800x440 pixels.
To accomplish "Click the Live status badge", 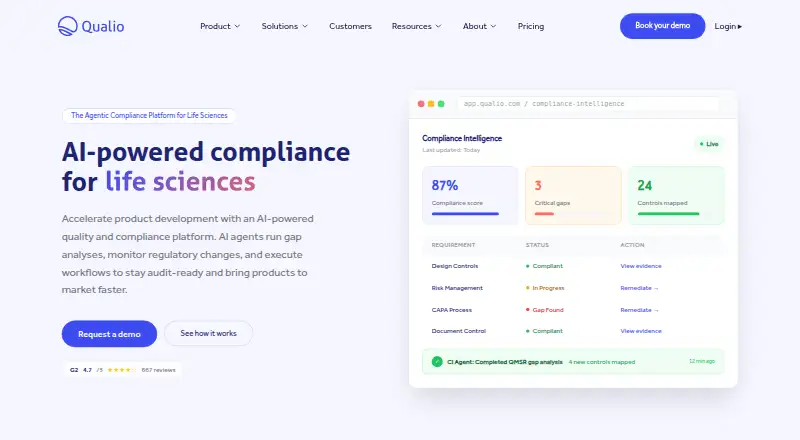I will 709,144.
